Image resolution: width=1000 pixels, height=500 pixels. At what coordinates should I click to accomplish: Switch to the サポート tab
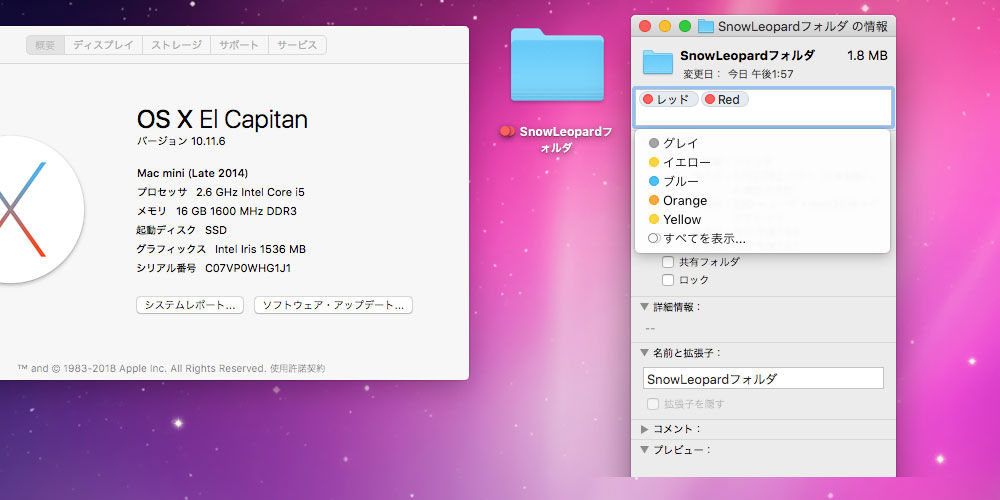(239, 45)
